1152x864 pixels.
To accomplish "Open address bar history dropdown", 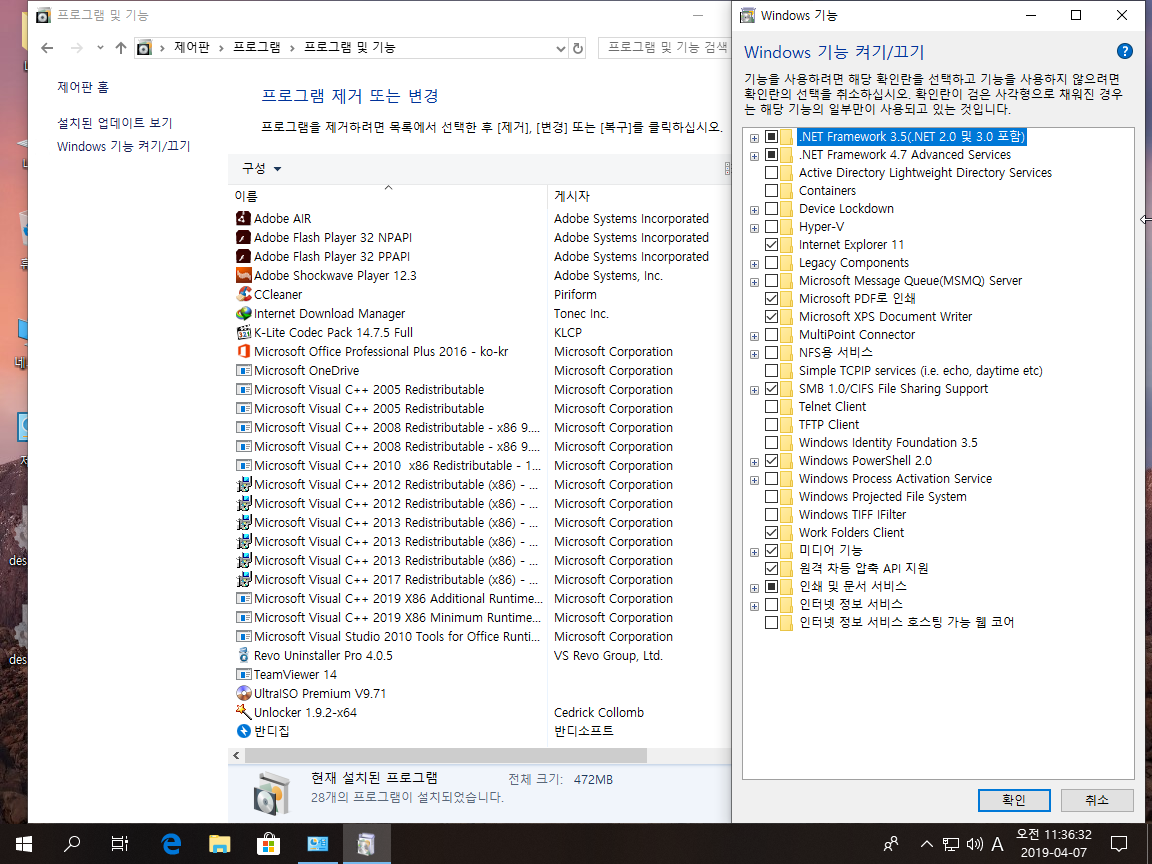I will tap(561, 48).
